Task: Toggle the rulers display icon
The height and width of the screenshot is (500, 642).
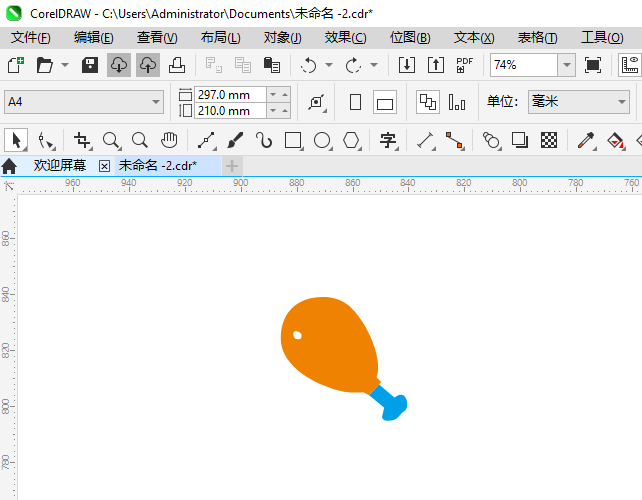Action: pos(630,65)
